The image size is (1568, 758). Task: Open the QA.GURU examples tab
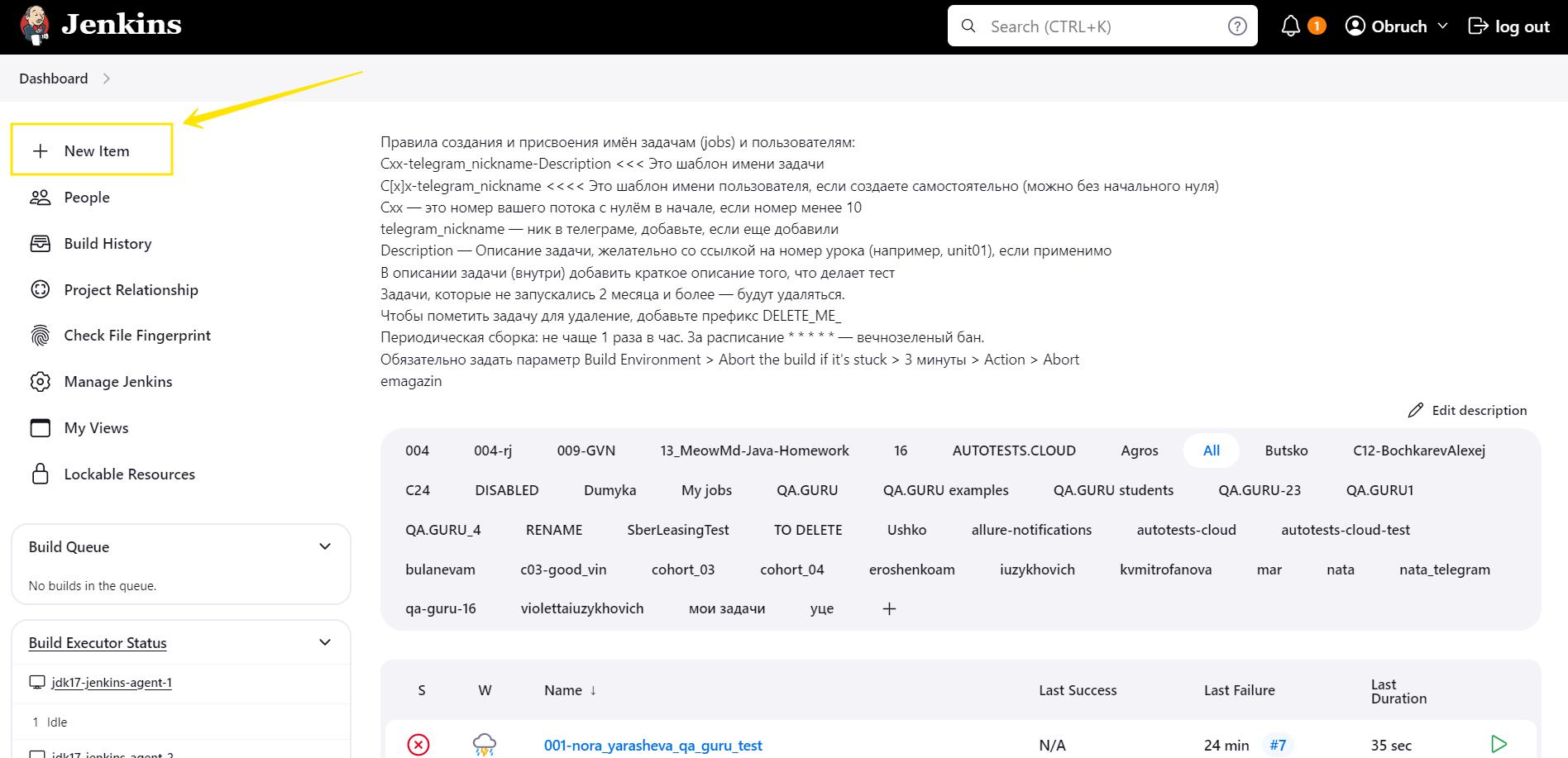[x=946, y=490]
